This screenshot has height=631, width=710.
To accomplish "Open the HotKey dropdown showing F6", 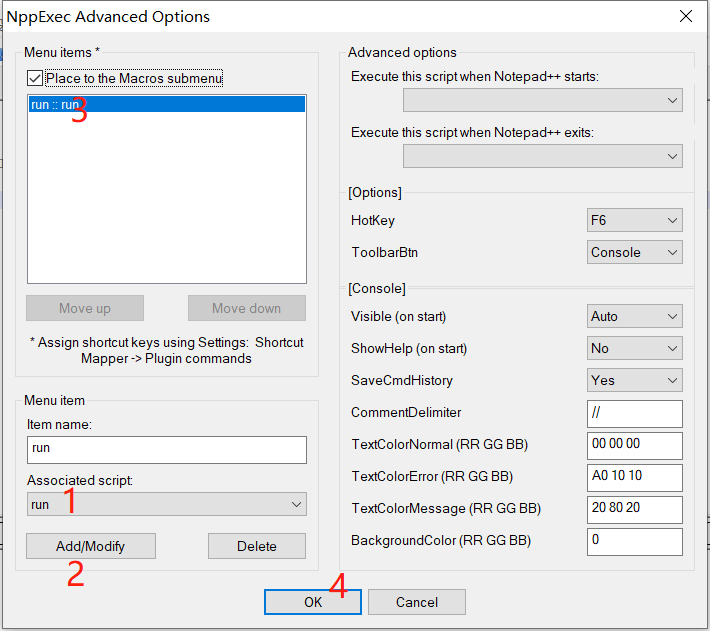I will click(x=634, y=220).
